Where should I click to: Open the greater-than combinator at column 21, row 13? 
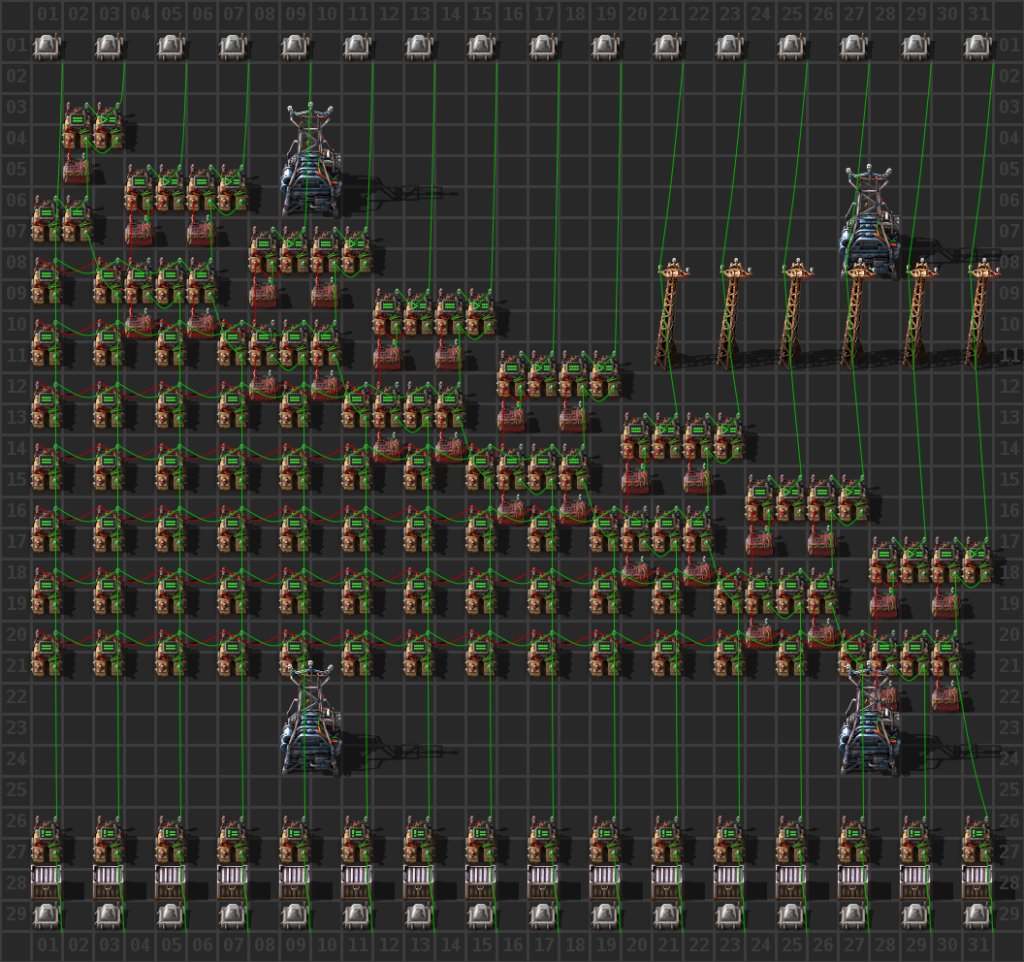(667, 436)
